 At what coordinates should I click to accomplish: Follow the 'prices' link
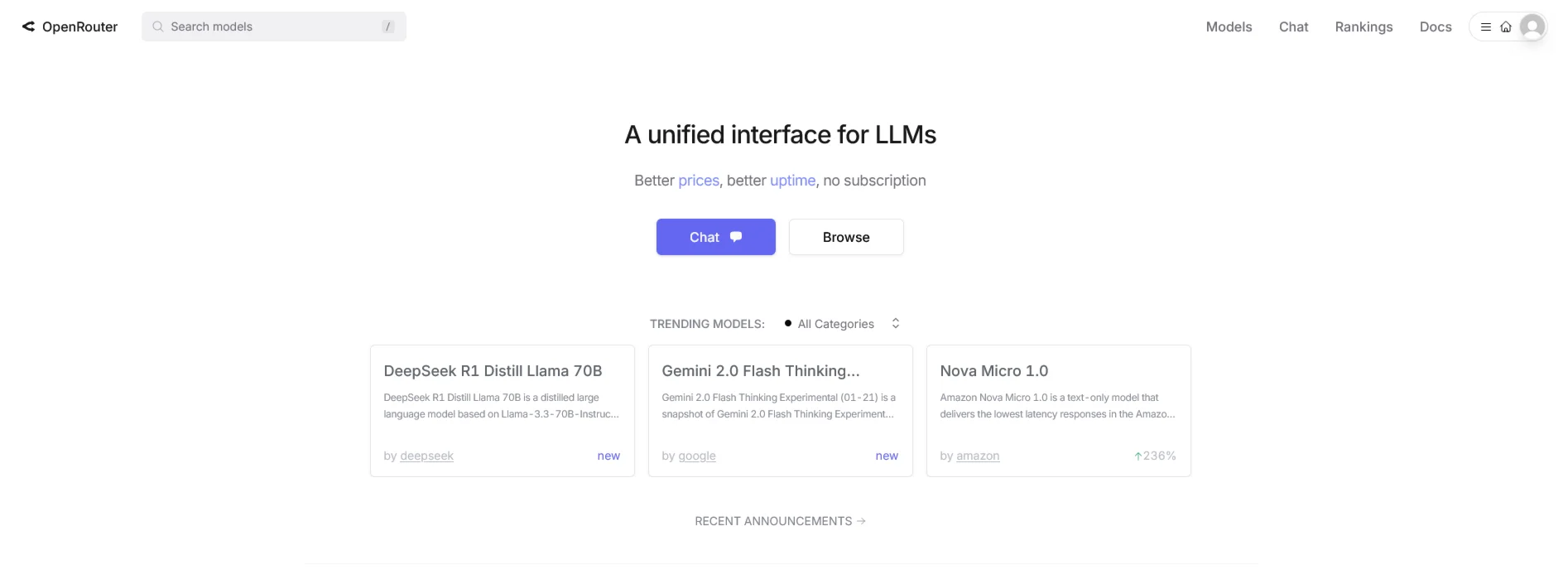point(699,181)
